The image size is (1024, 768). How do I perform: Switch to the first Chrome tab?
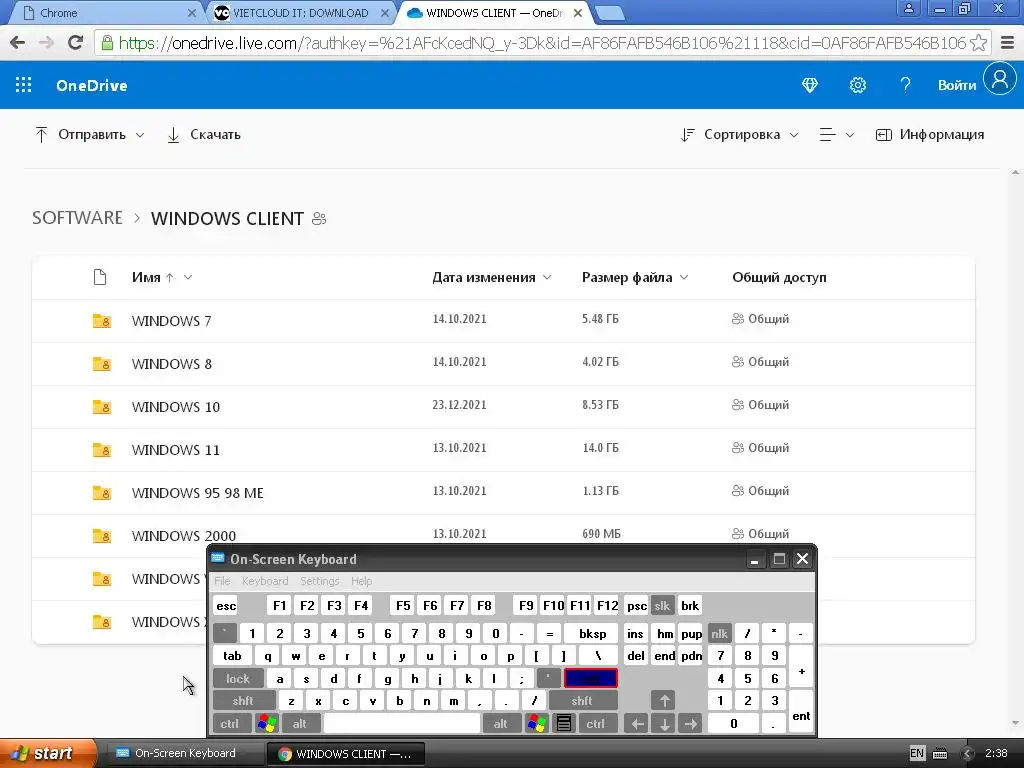click(108, 13)
